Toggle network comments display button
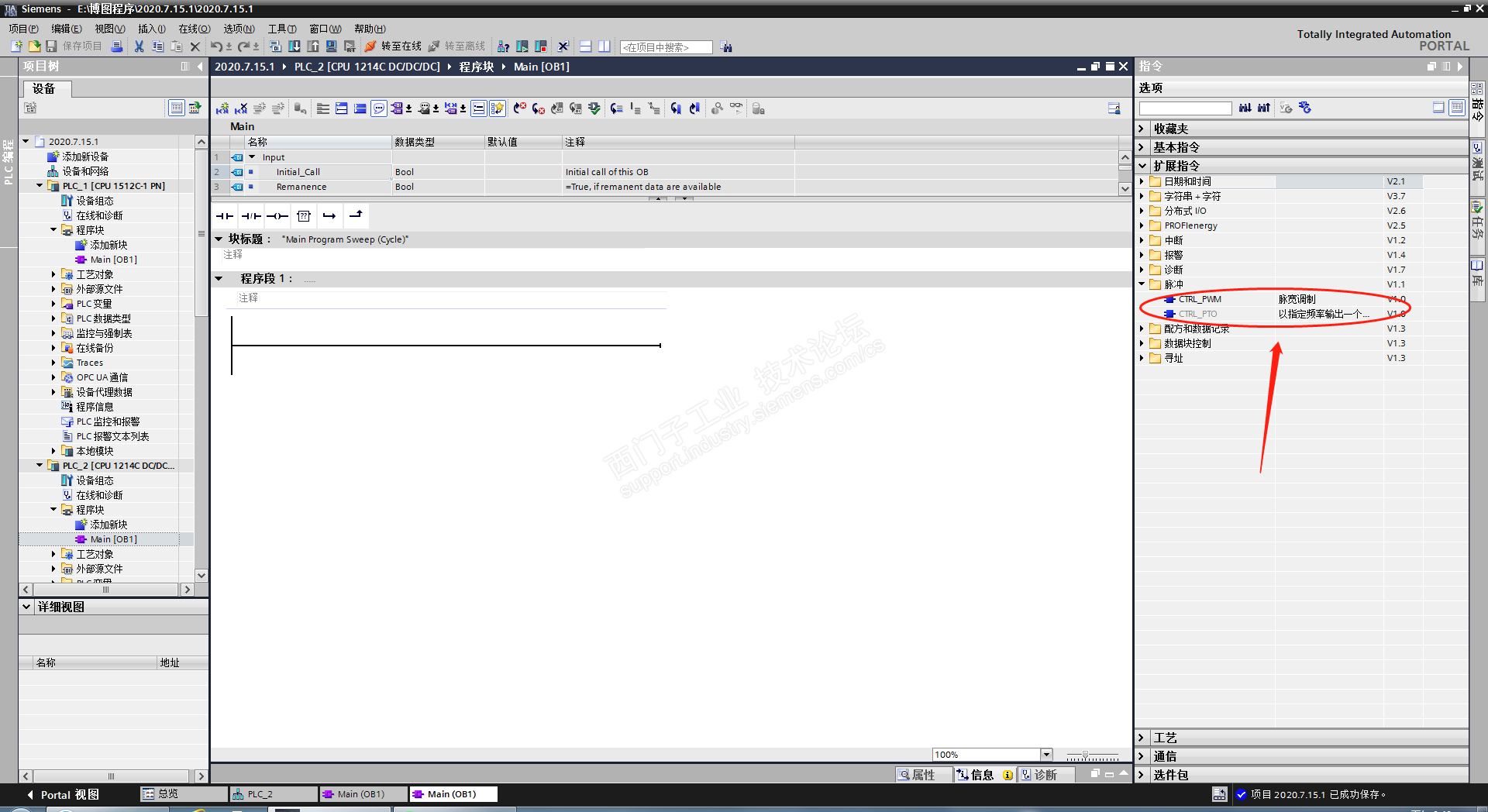Image resolution: width=1488 pixels, height=812 pixels. click(479, 108)
